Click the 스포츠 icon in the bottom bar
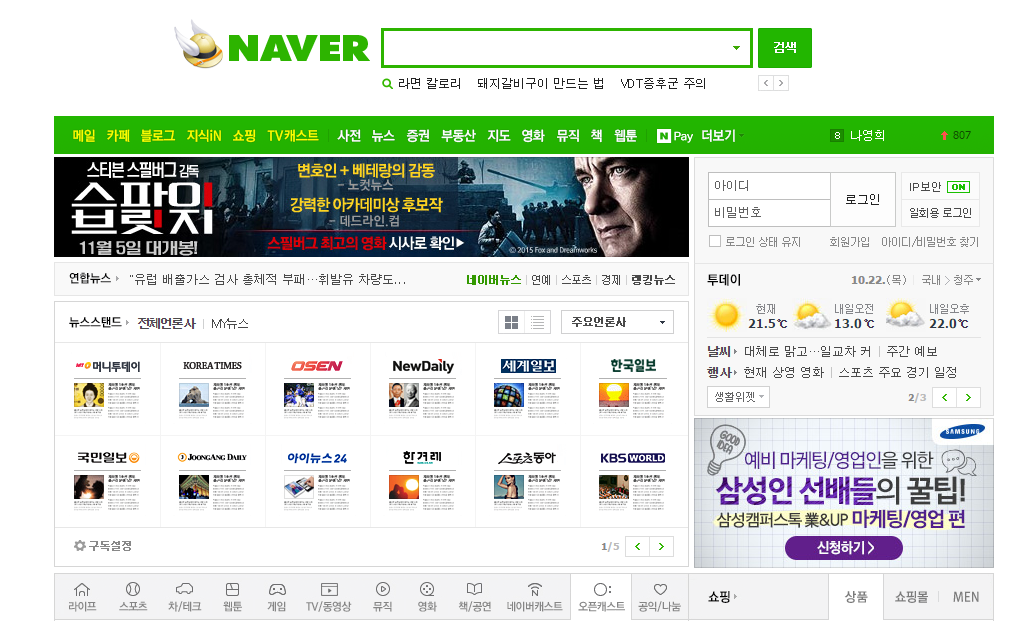1028x621 pixels. point(132,596)
